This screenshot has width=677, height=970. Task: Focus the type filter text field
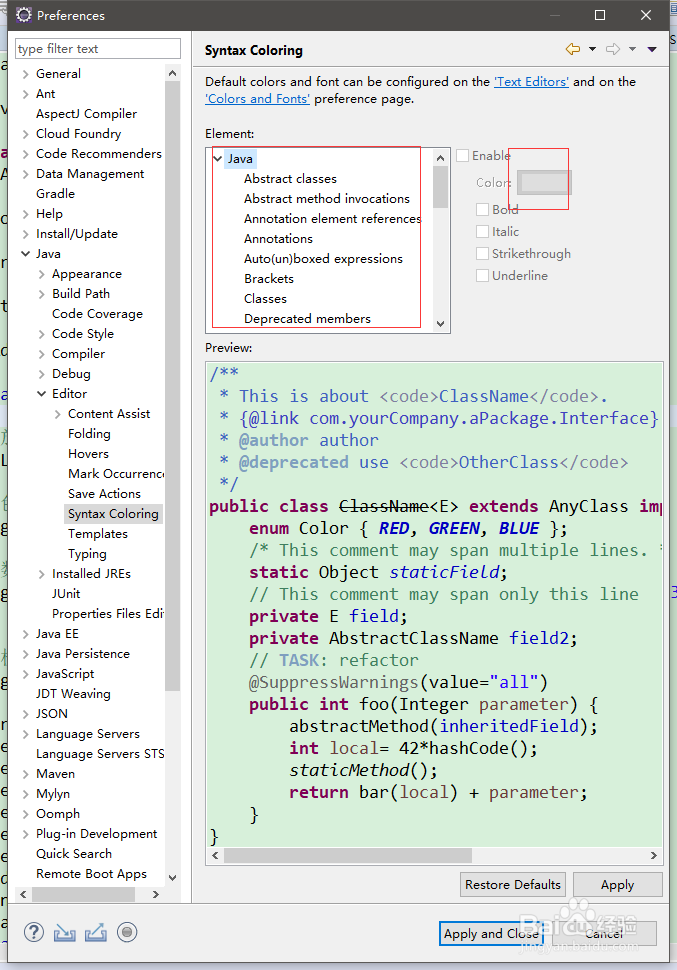tap(98, 48)
